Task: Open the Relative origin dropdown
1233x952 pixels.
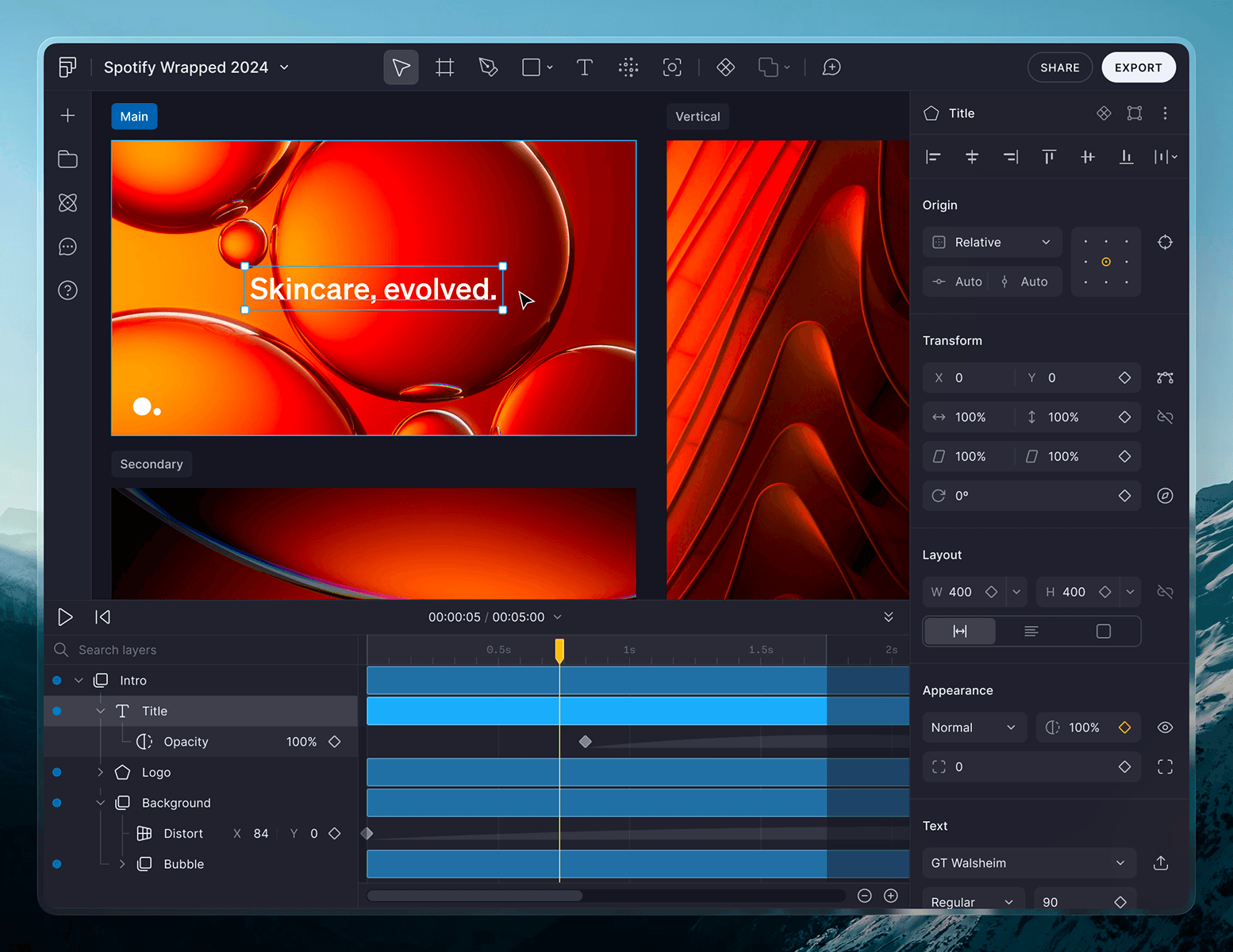Action: pyautogui.click(x=992, y=243)
